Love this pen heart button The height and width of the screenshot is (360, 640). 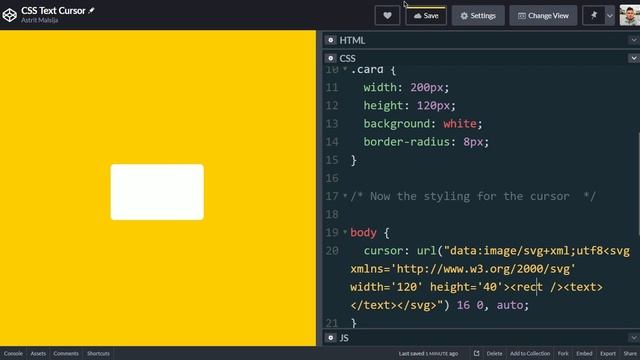coord(387,16)
